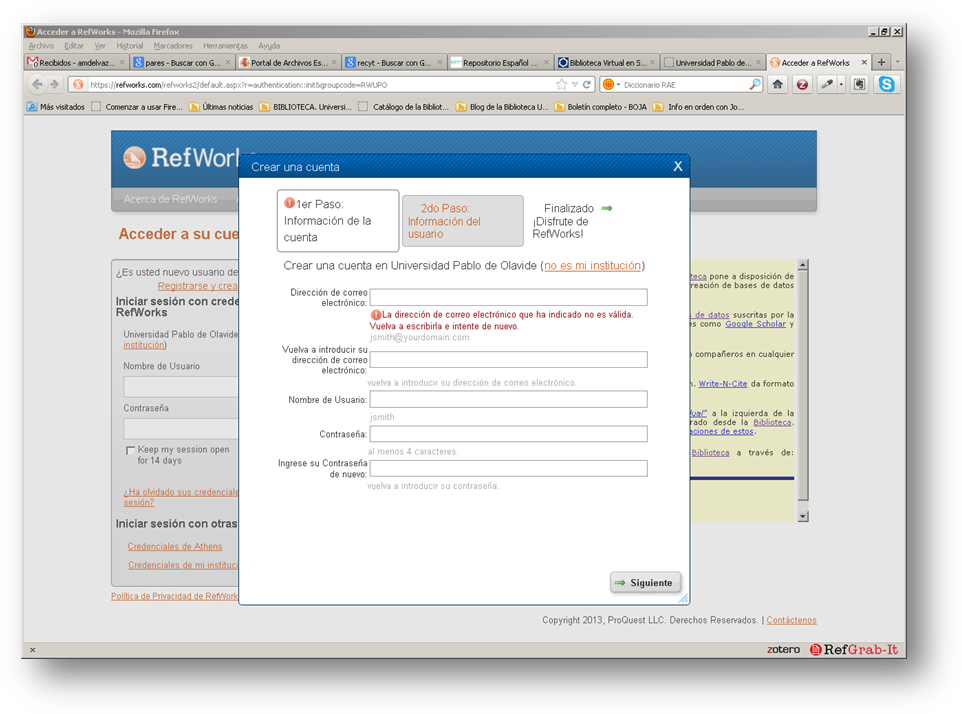The image size is (962, 714).
Task: Close the Acceder a RefWorks tab
Action: coord(864,63)
